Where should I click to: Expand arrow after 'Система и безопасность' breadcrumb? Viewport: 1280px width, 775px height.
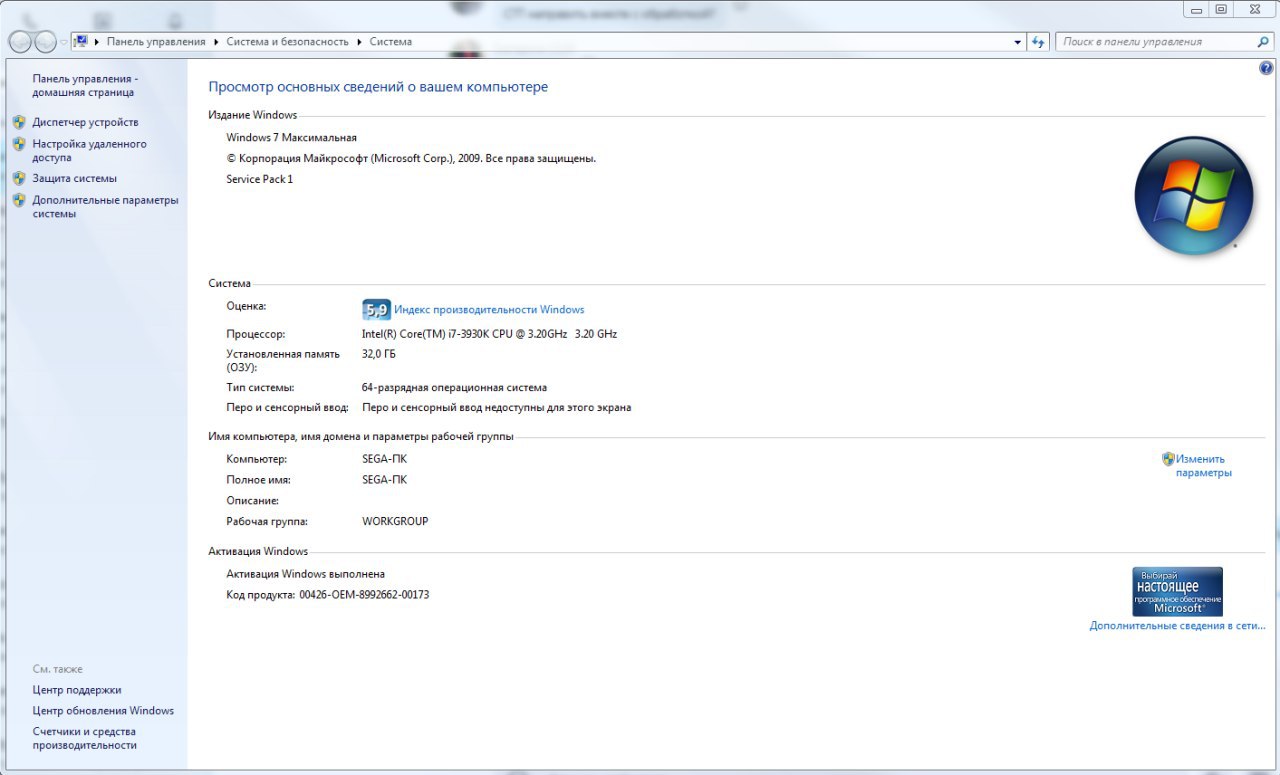pyautogui.click(x=359, y=42)
